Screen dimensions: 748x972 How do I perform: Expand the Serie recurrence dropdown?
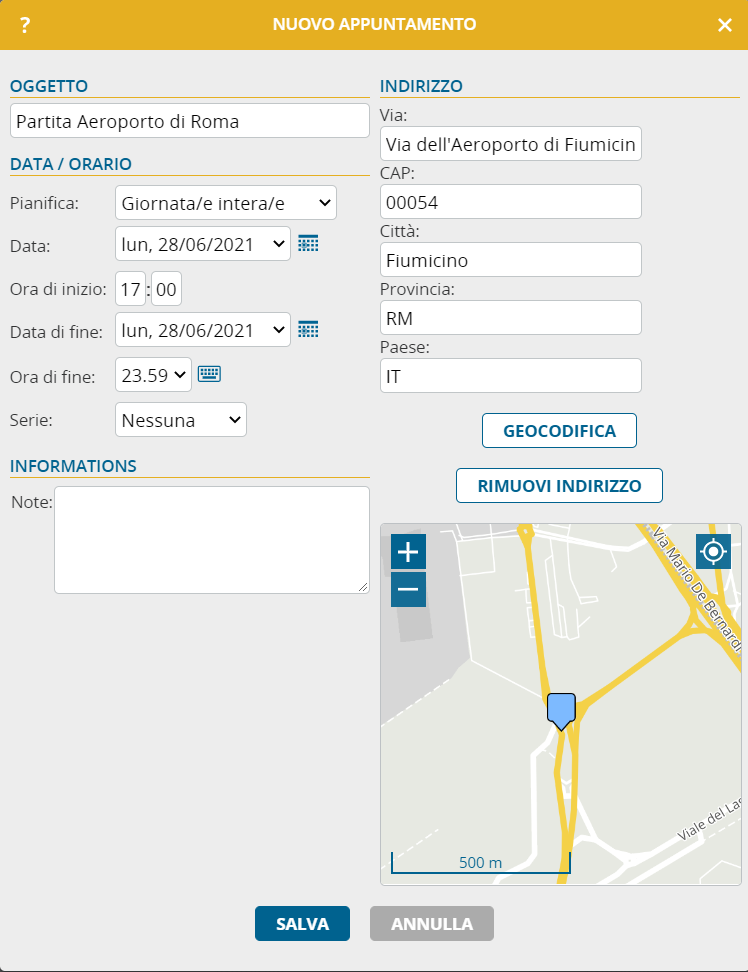181,420
